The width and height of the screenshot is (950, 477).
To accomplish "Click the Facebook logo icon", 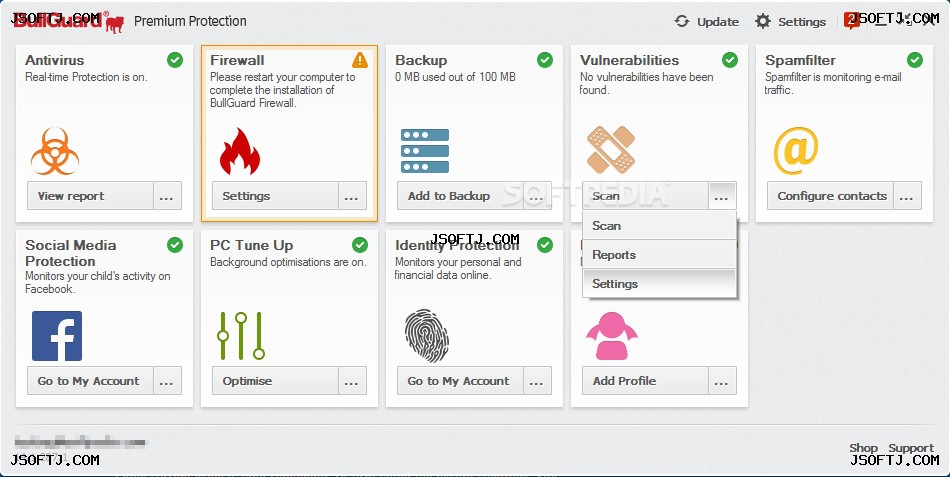I will [57, 336].
